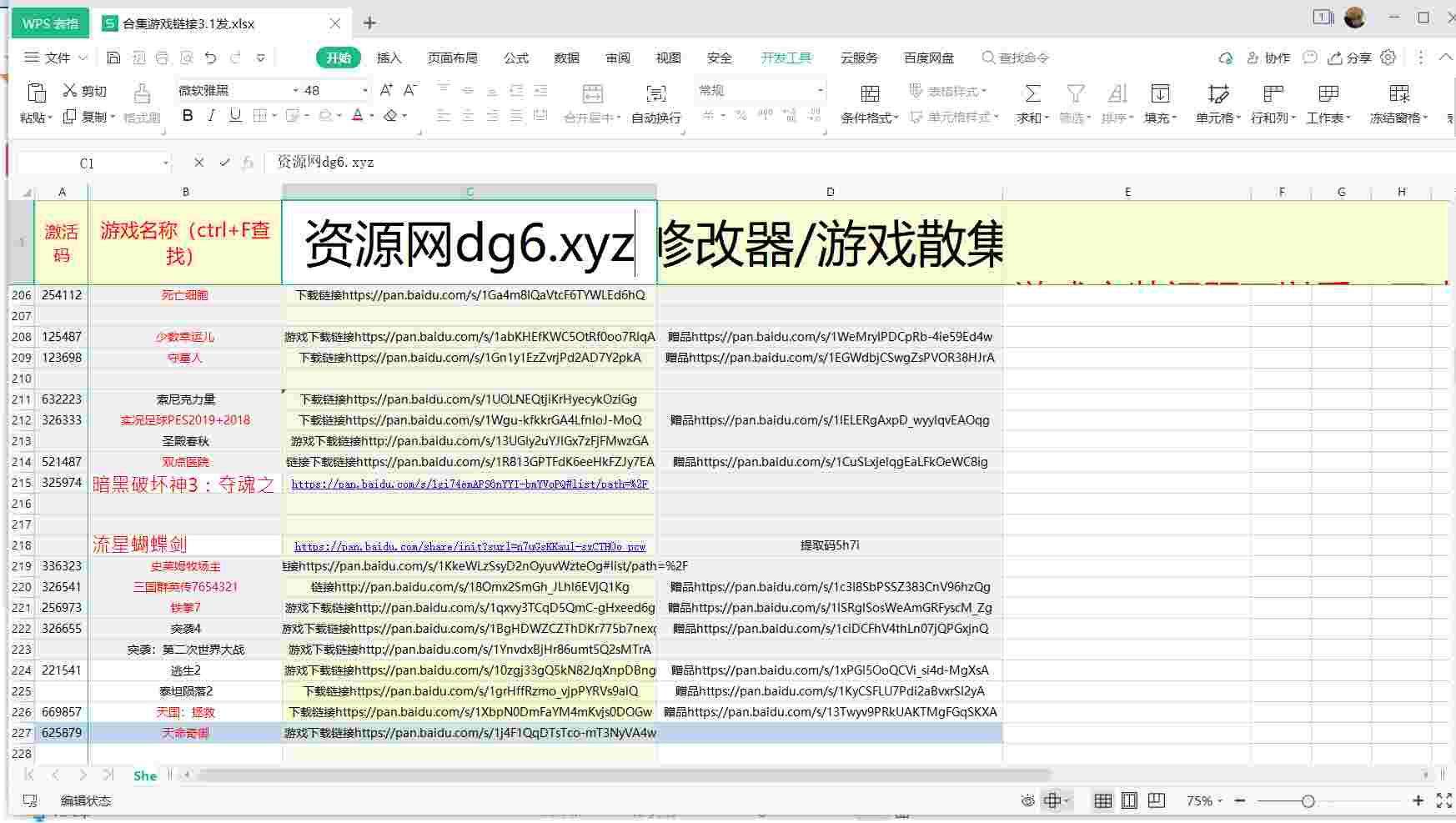Click the comment bubble icon beside Share
The height and width of the screenshot is (823, 1456).
click(1310, 58)
